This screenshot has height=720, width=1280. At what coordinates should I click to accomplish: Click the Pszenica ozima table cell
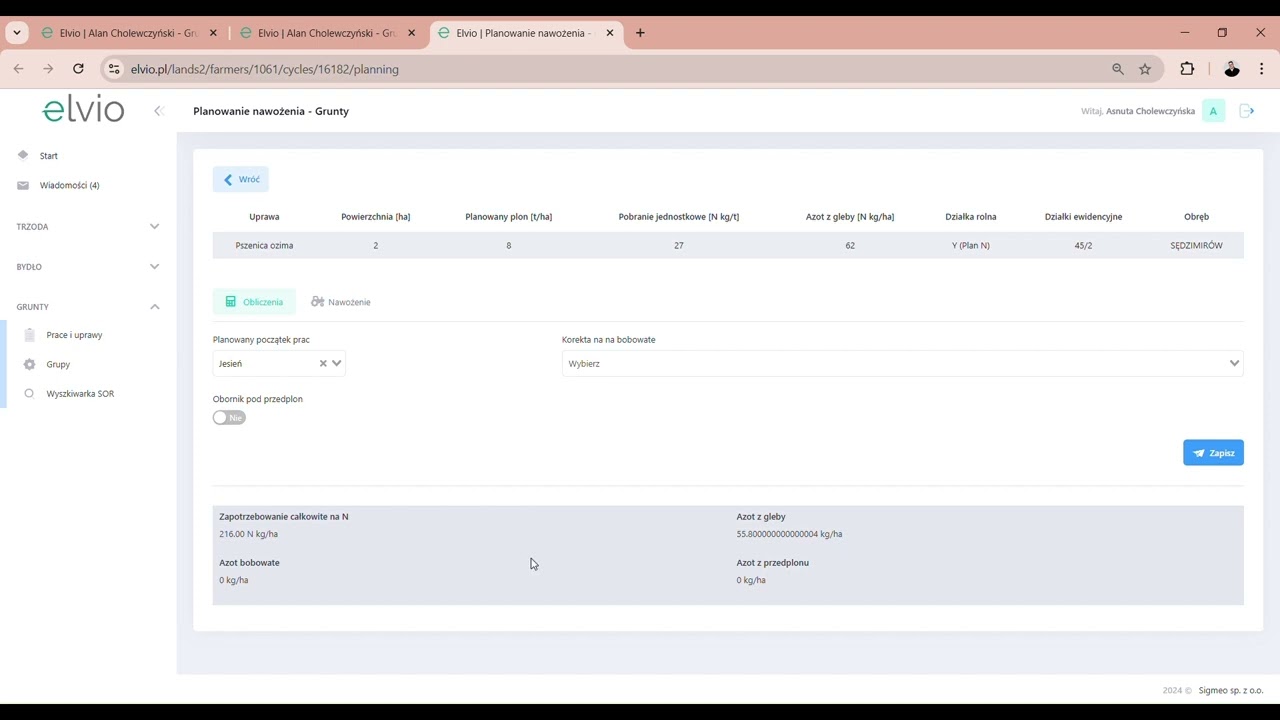[x=264, y=245]
